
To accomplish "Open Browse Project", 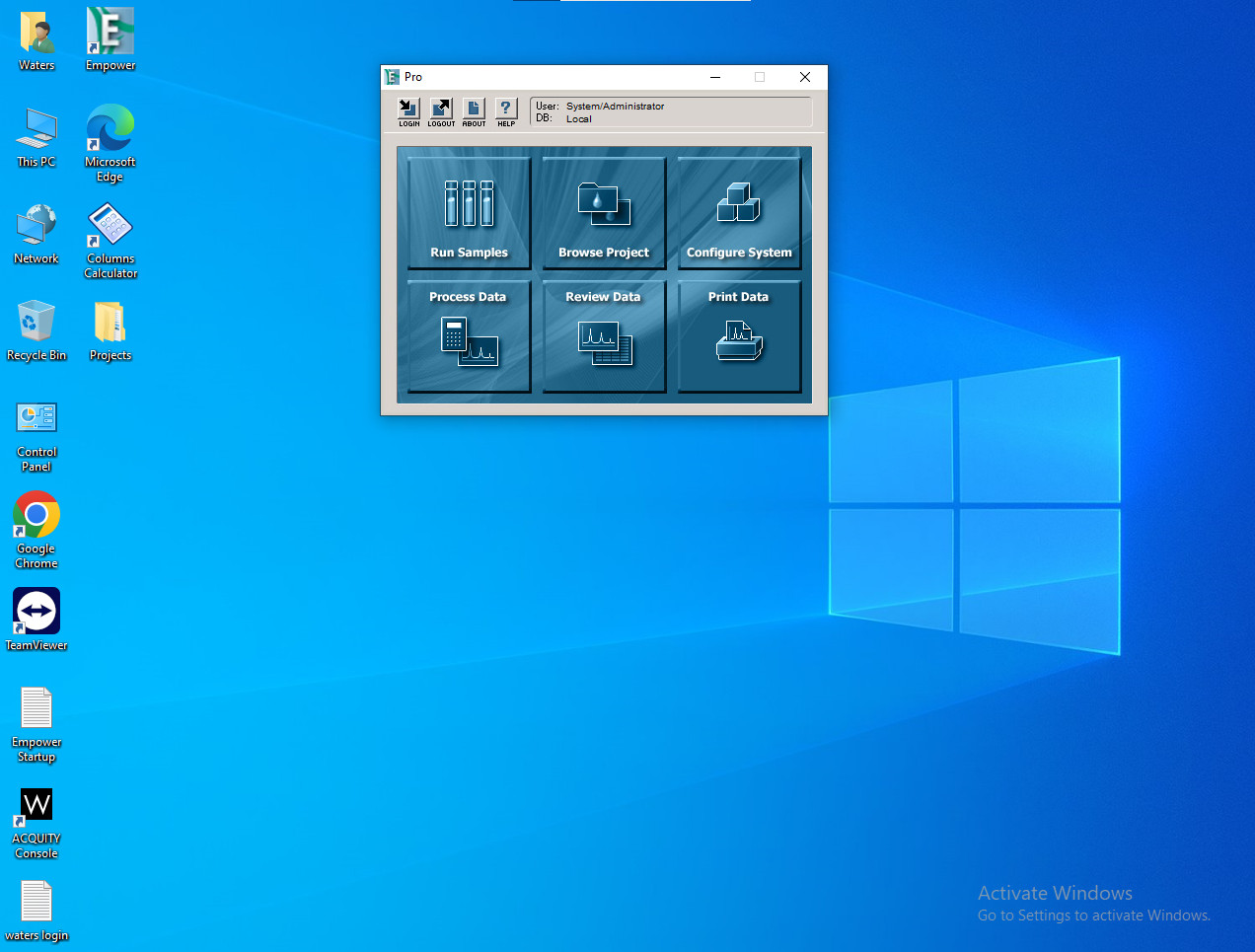I will (x=604, y=213).
